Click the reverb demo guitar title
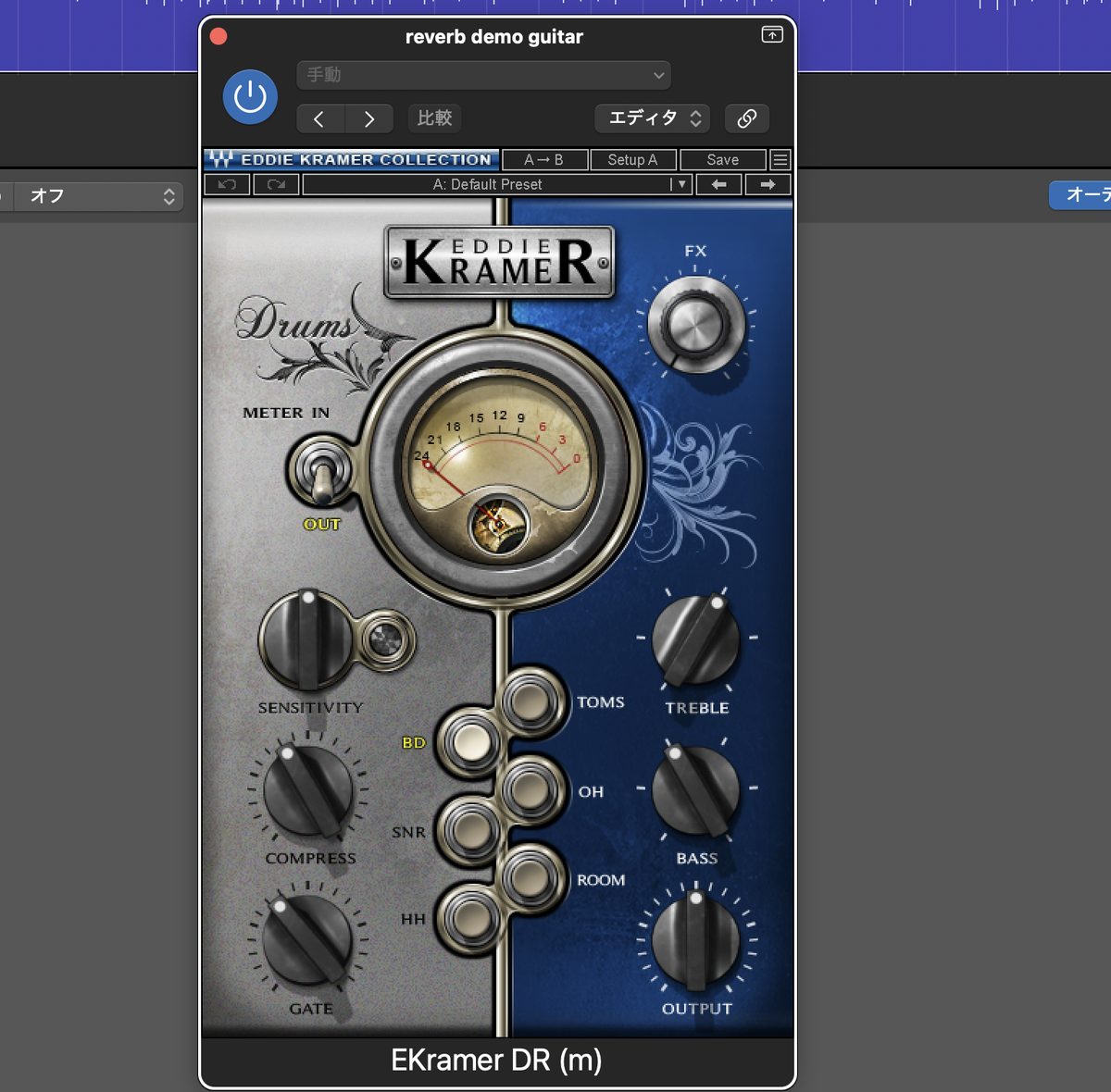 494,37
